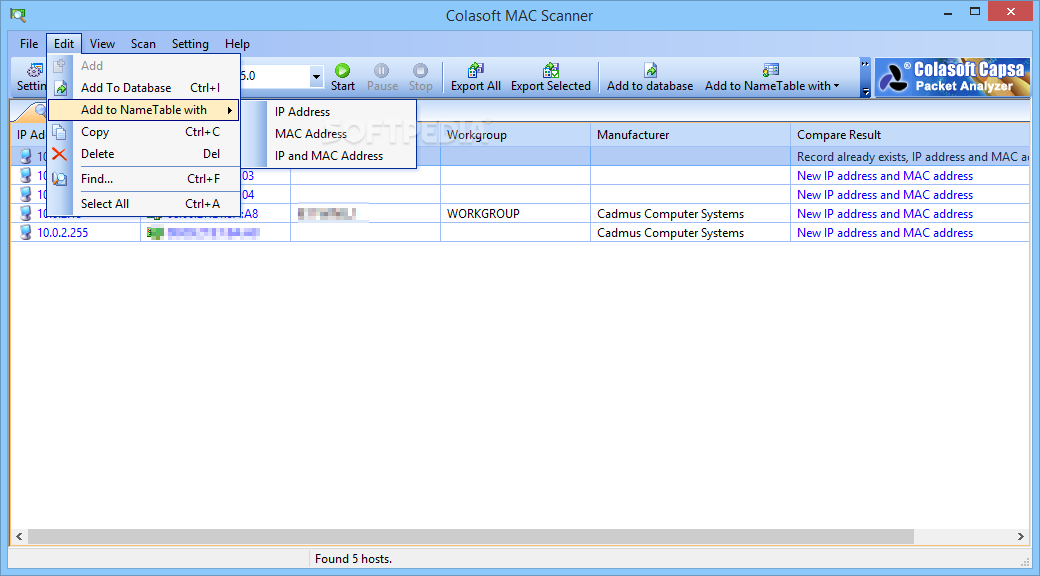Image resolution: width=1040 pixels, height=576 pixels.
Task: Select MAC Address submenu option
Action: [329, 134]
